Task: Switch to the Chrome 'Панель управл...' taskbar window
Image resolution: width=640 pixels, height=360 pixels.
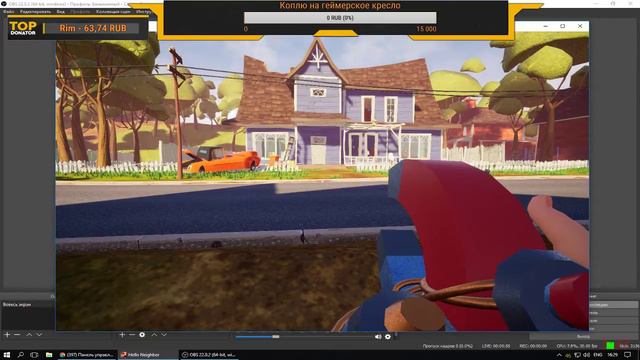Action: [x=87, y=355]
